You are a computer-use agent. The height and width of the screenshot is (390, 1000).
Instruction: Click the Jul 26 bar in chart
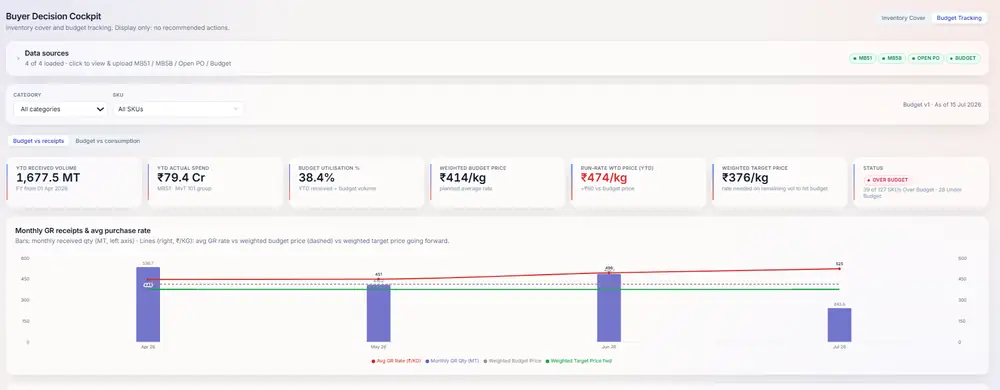[x=839, y=325]
